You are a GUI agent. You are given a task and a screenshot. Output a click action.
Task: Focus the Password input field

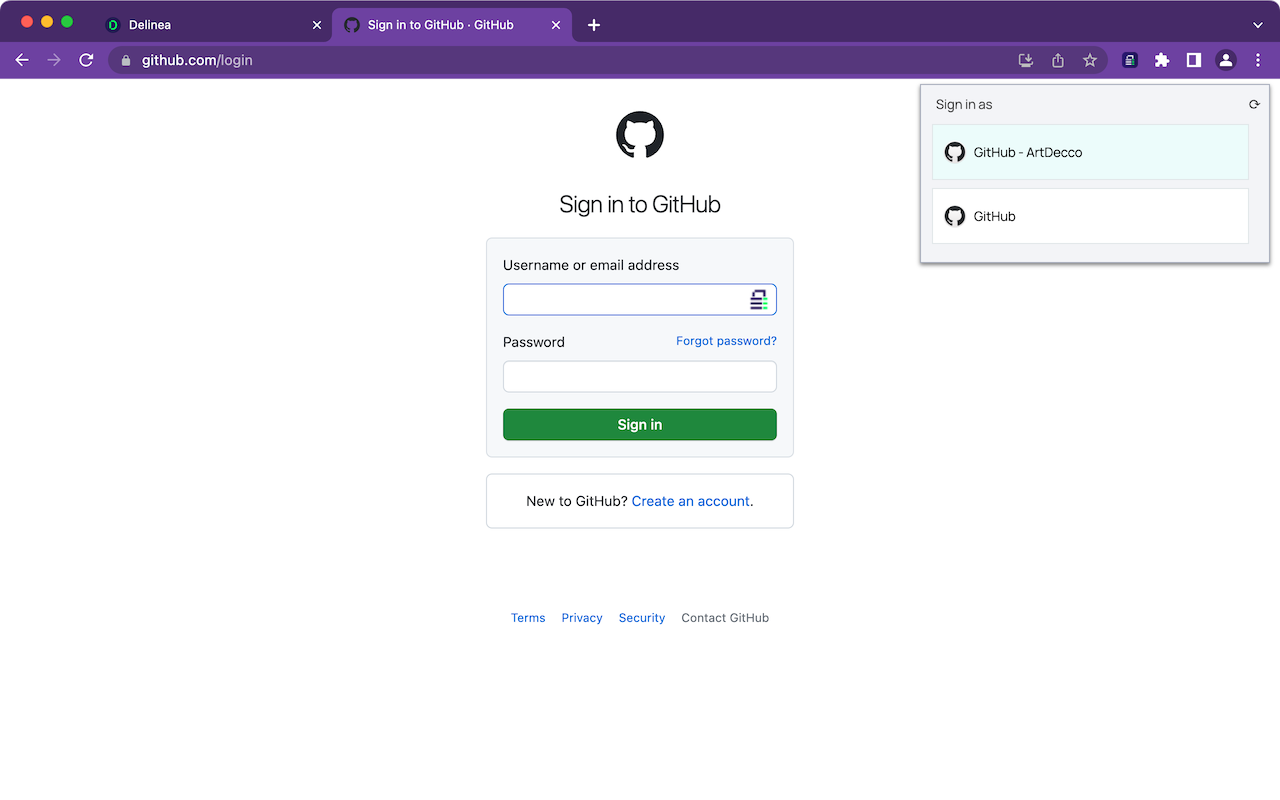coord(640,377)
